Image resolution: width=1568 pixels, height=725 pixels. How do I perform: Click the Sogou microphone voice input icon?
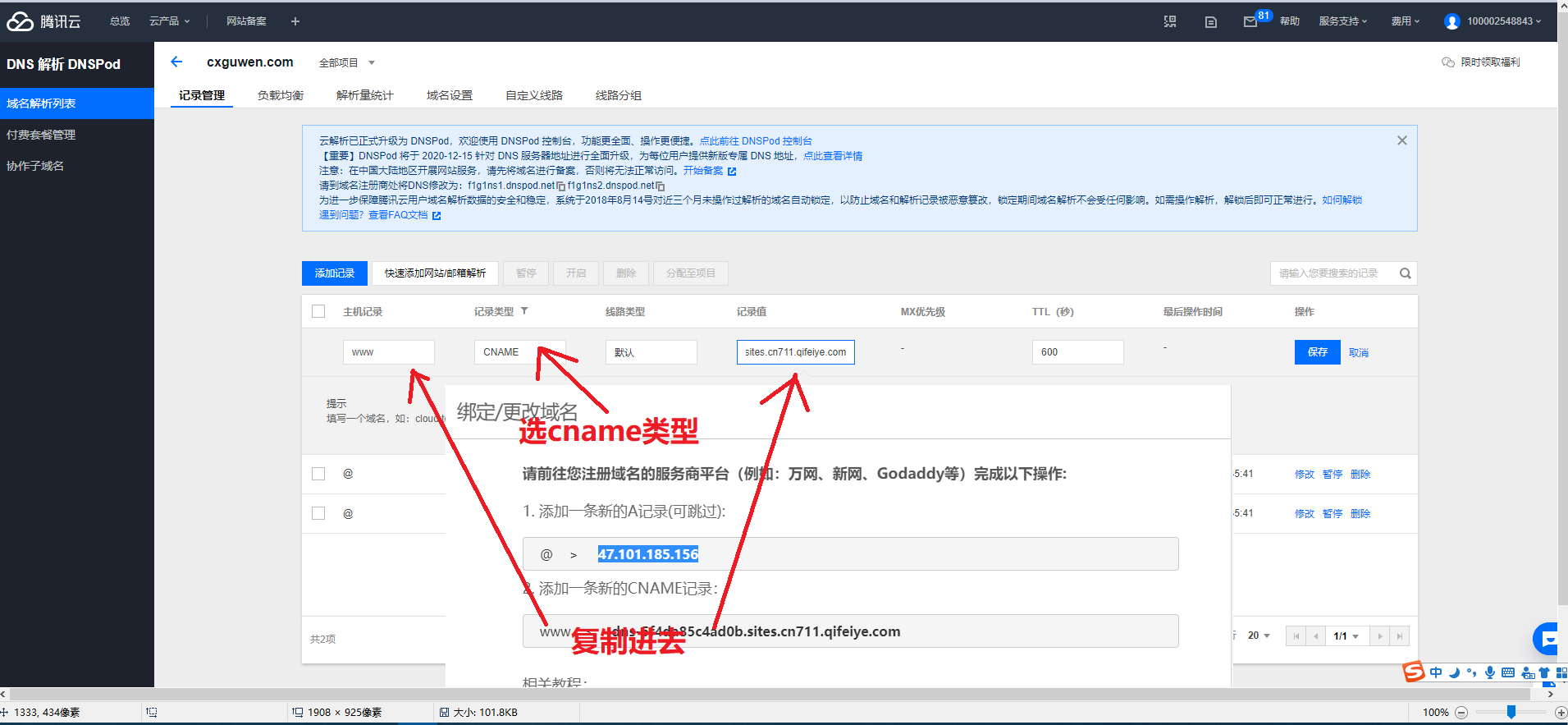click(x=1489, y=672)
